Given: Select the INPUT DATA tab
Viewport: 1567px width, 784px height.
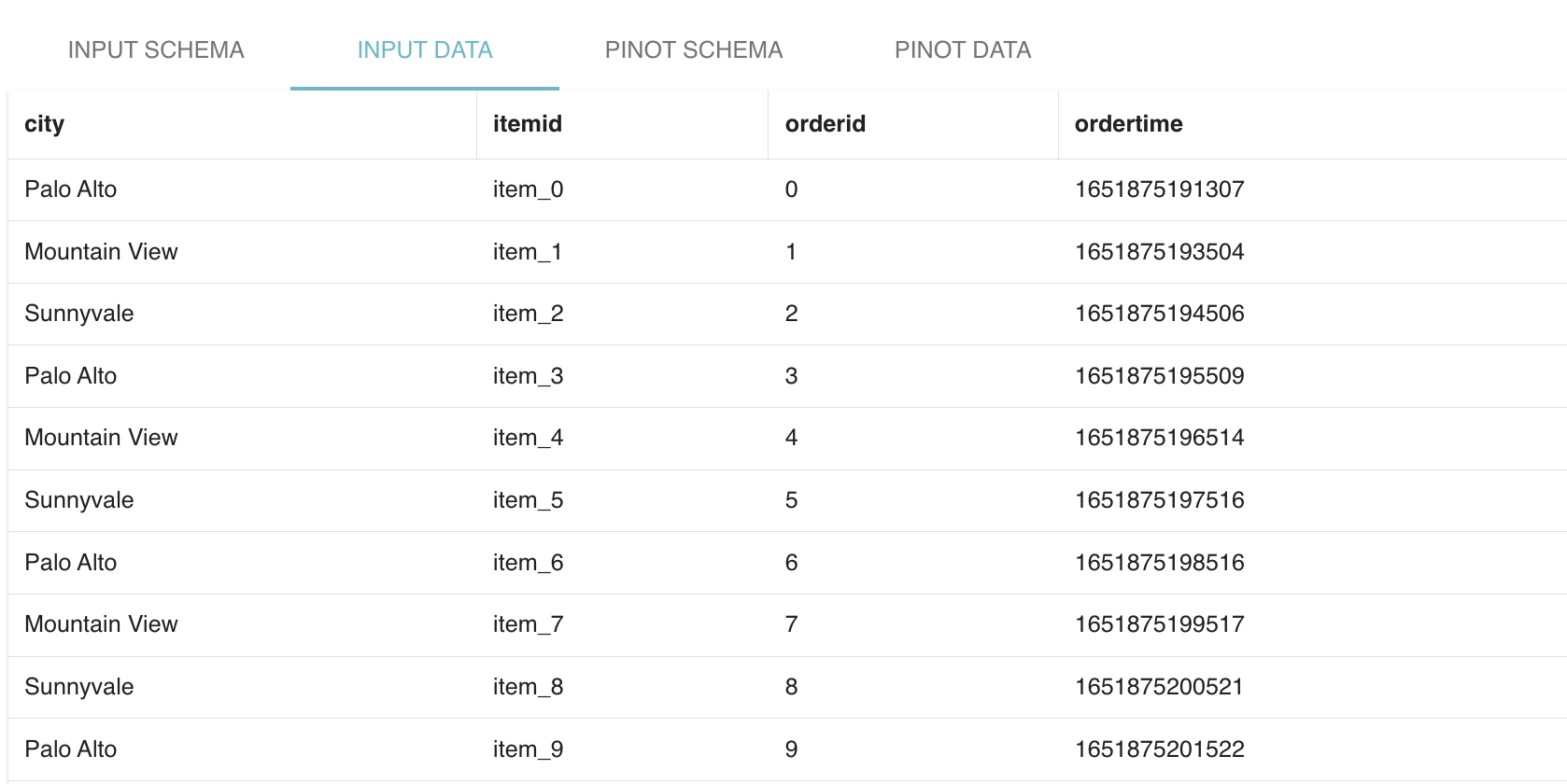Looking at the screenshot, I should click(425, 49).
